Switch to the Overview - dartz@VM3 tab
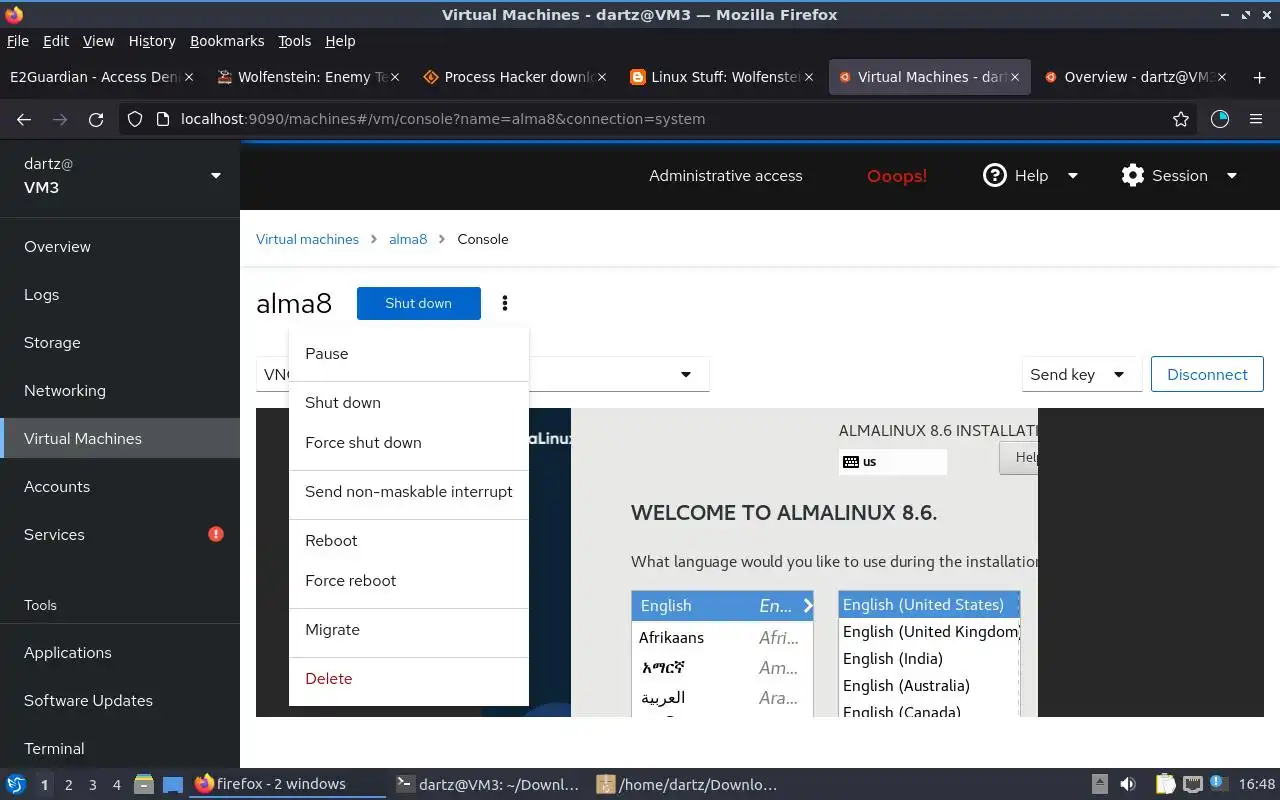The image size is (1280, 800). coord(1136,77)
